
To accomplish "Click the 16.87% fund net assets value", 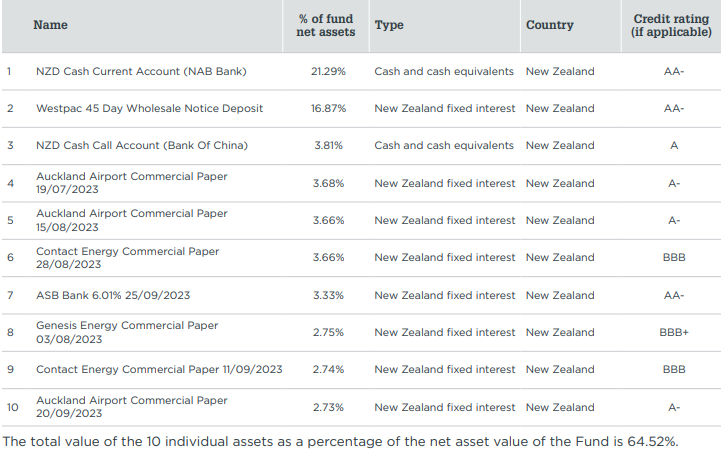I will click(x=328, y=108).
